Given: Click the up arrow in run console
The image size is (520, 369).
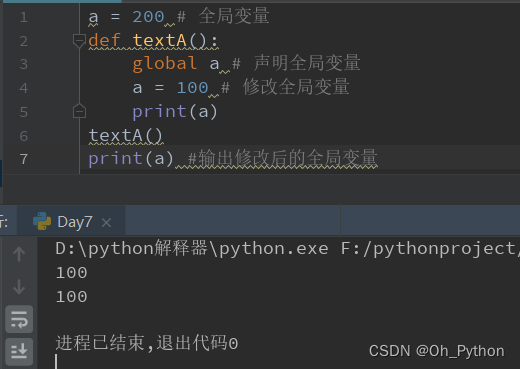Looking at the screenshot, I should 19,254.
